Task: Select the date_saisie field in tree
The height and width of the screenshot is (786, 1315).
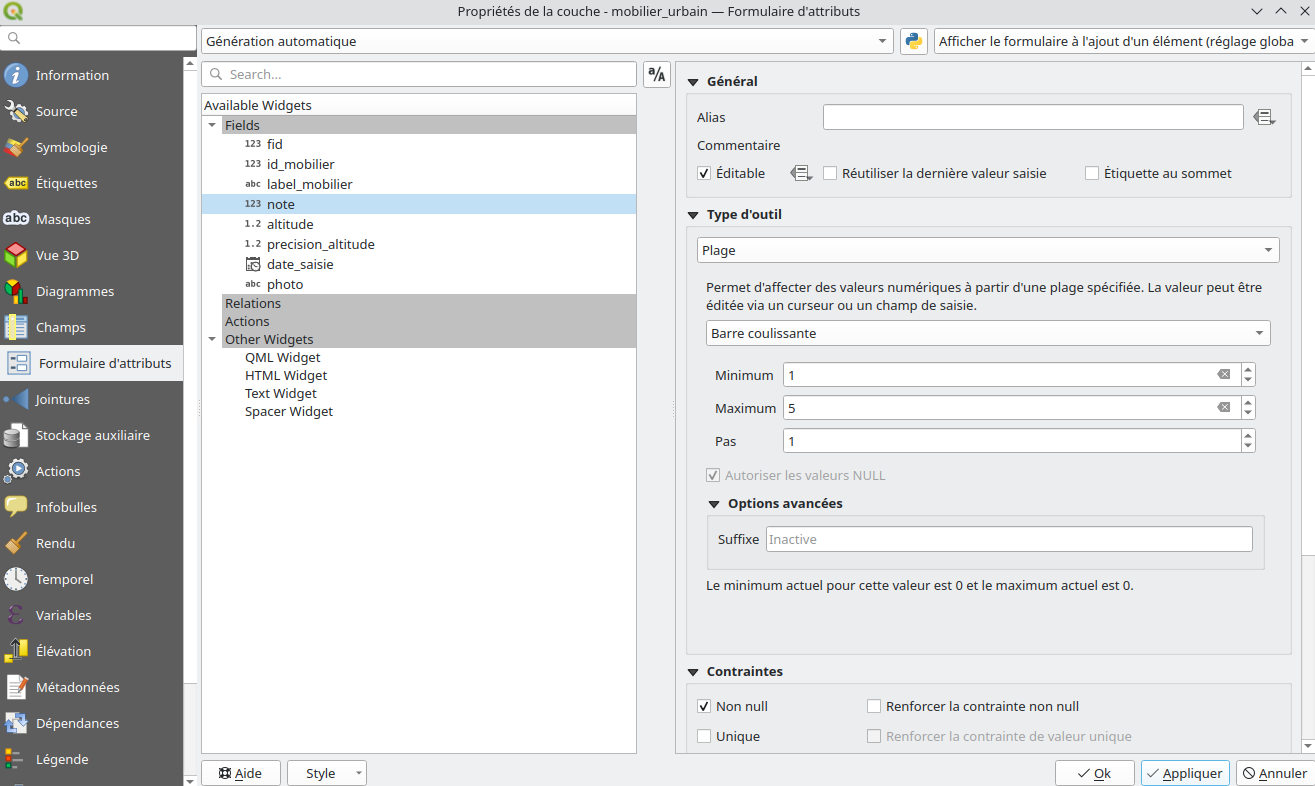Action: click(x=300, y=264)
